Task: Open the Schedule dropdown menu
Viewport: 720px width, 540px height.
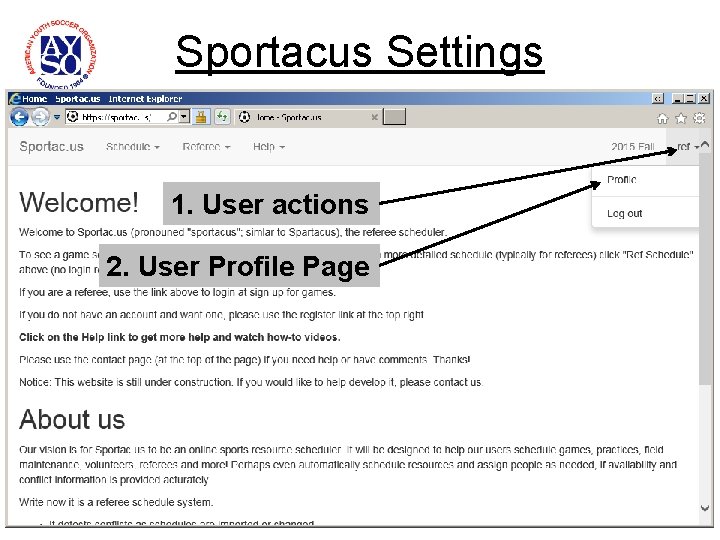Action: pos(133,147)
